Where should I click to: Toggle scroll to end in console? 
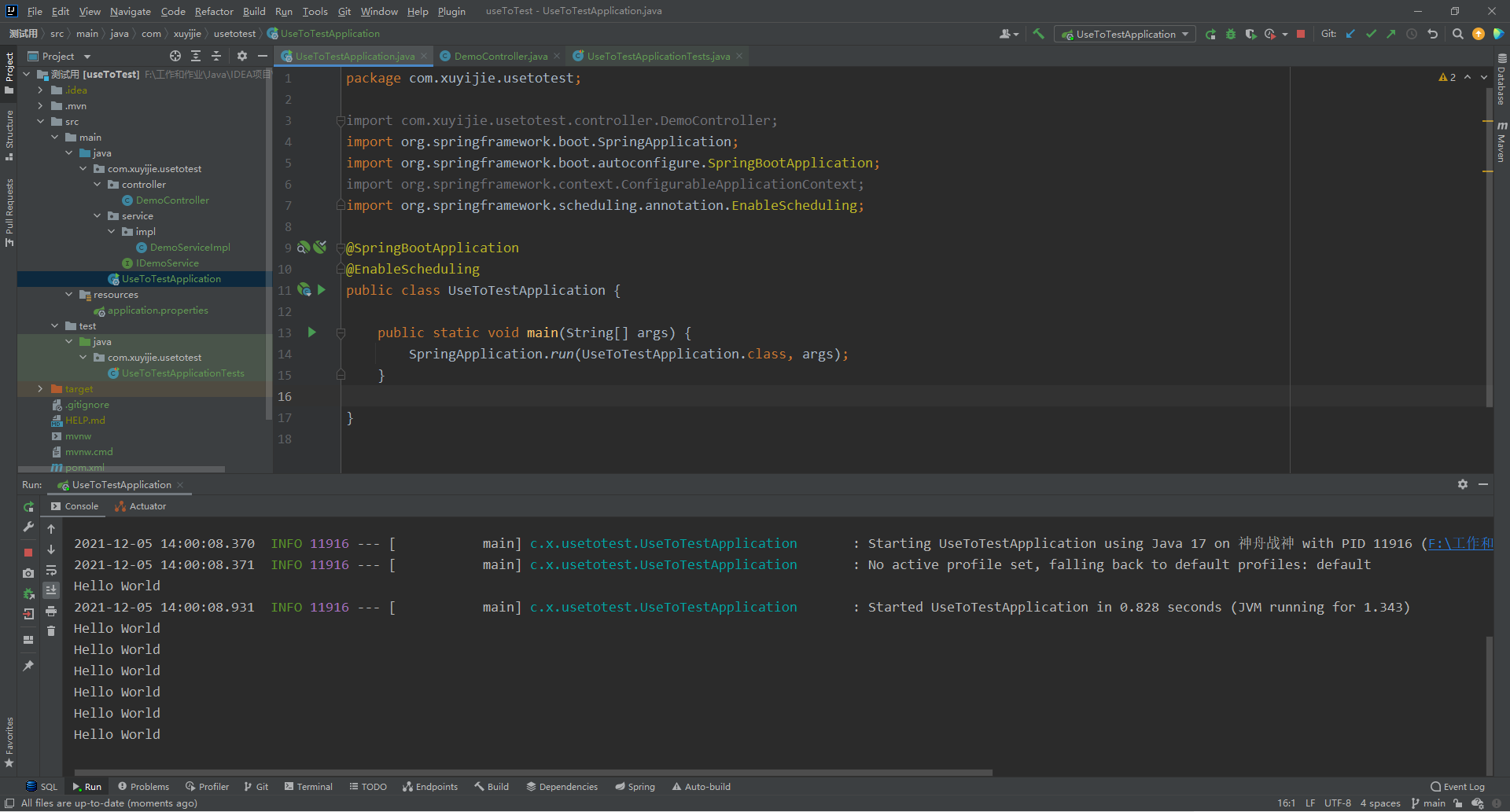coord(51,590)
